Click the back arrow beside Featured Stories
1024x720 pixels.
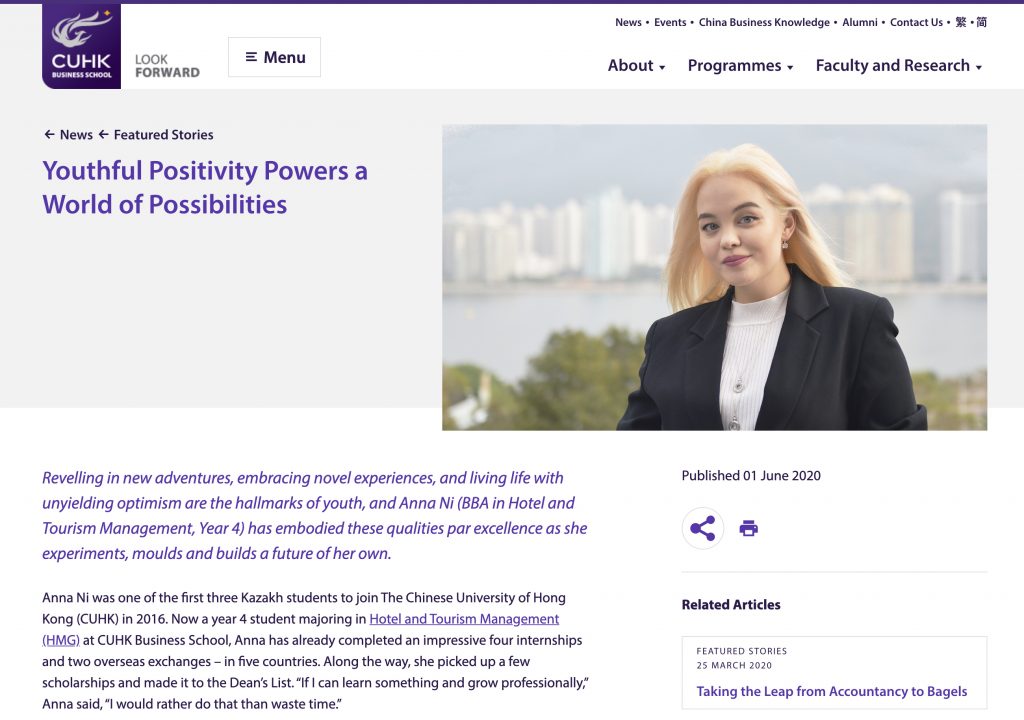[x=103, y=134]
